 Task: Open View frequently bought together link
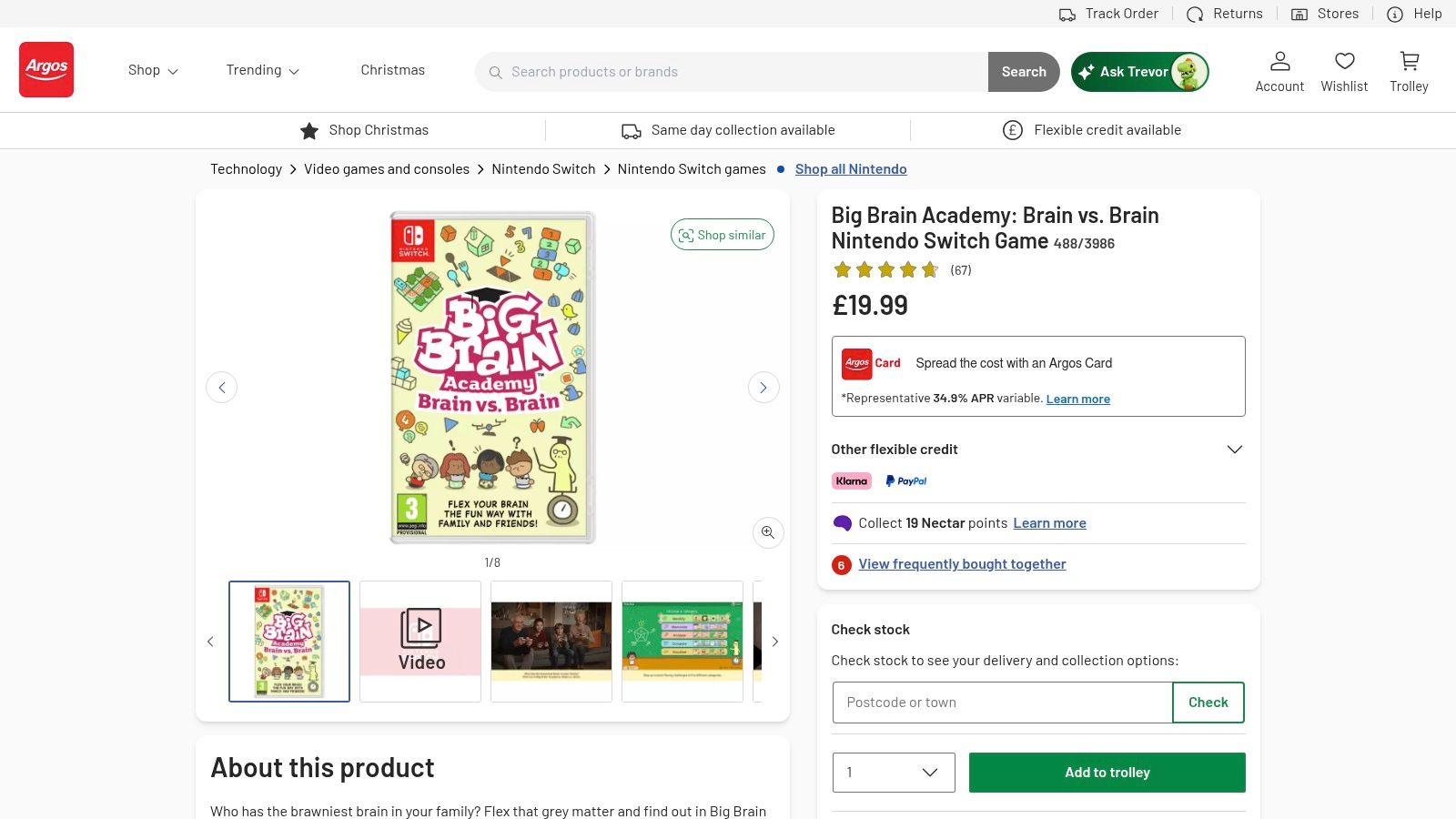(x=962, y=563)
